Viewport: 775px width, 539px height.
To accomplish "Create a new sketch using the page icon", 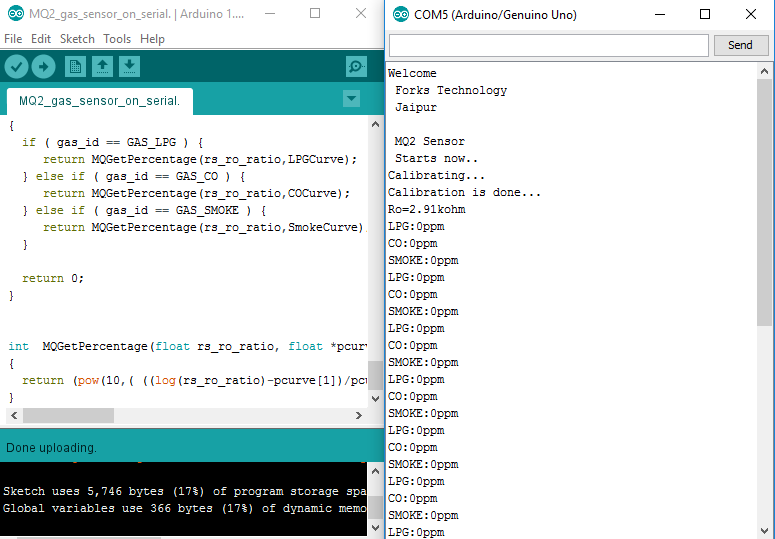I will [75, 67].
